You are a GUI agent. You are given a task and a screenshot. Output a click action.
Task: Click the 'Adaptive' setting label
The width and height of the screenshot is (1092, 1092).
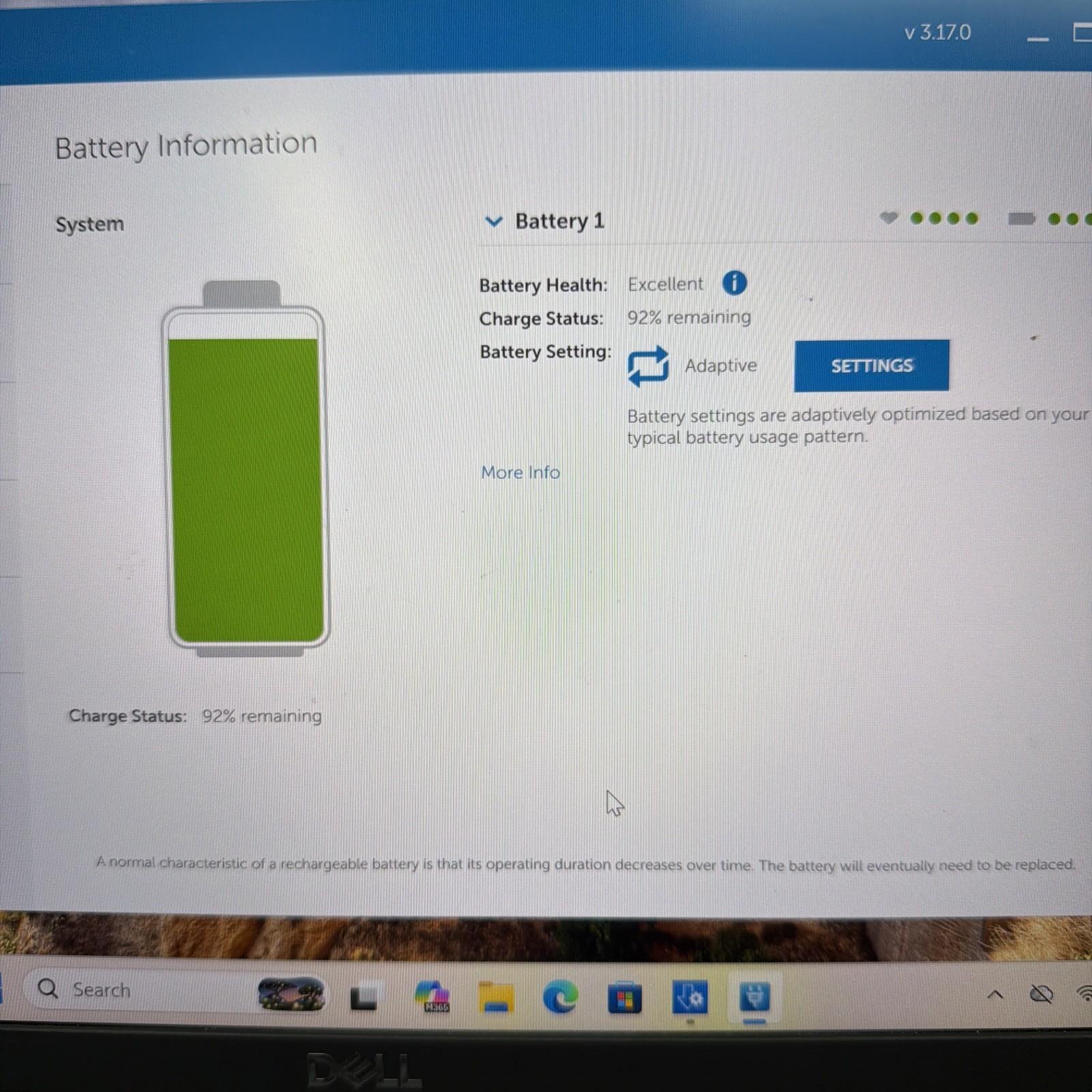721,366
